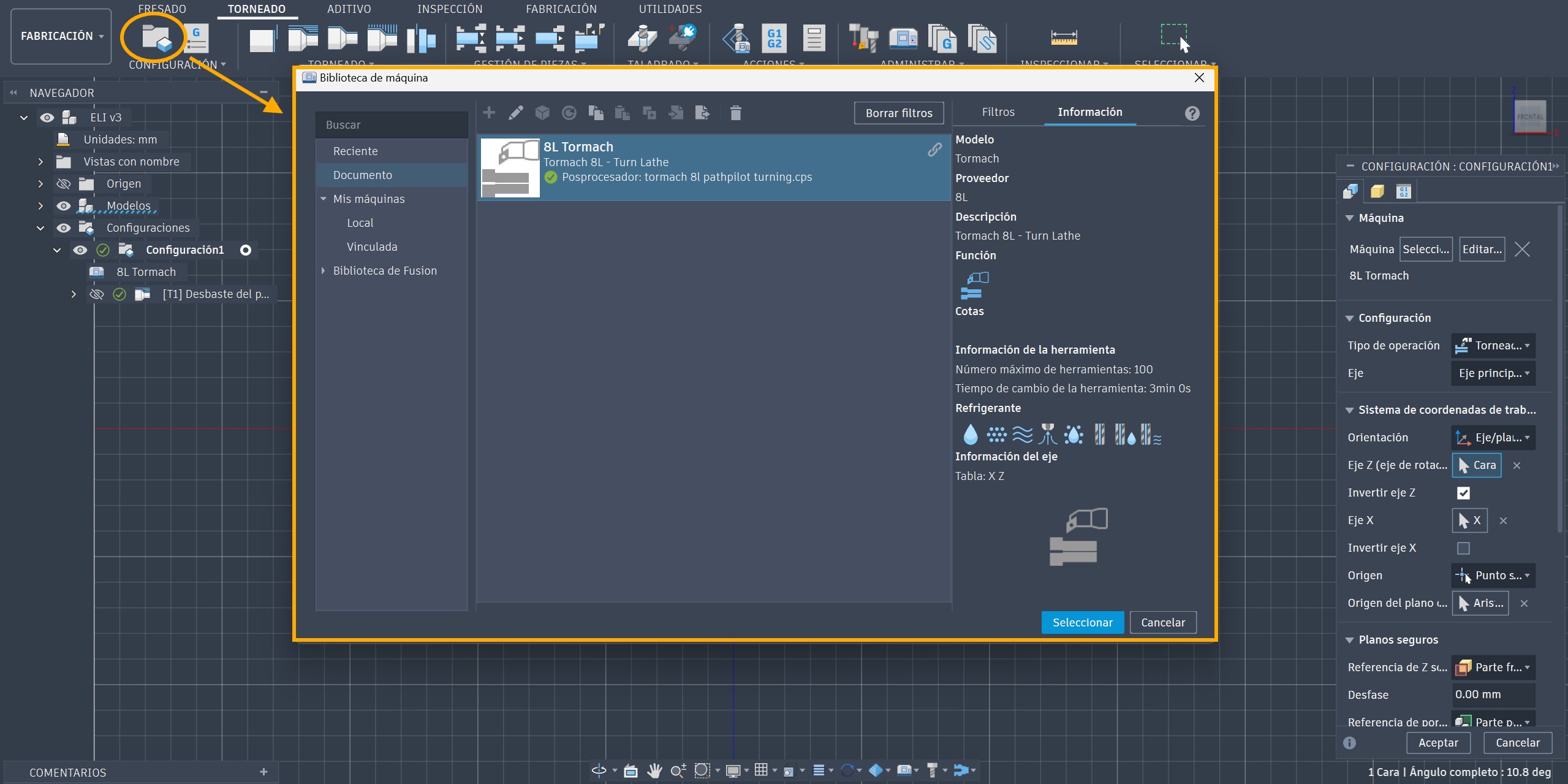1568x784 pixels.
Task: Toggle the Configuraciones eye icon
Action: (64, 227)
